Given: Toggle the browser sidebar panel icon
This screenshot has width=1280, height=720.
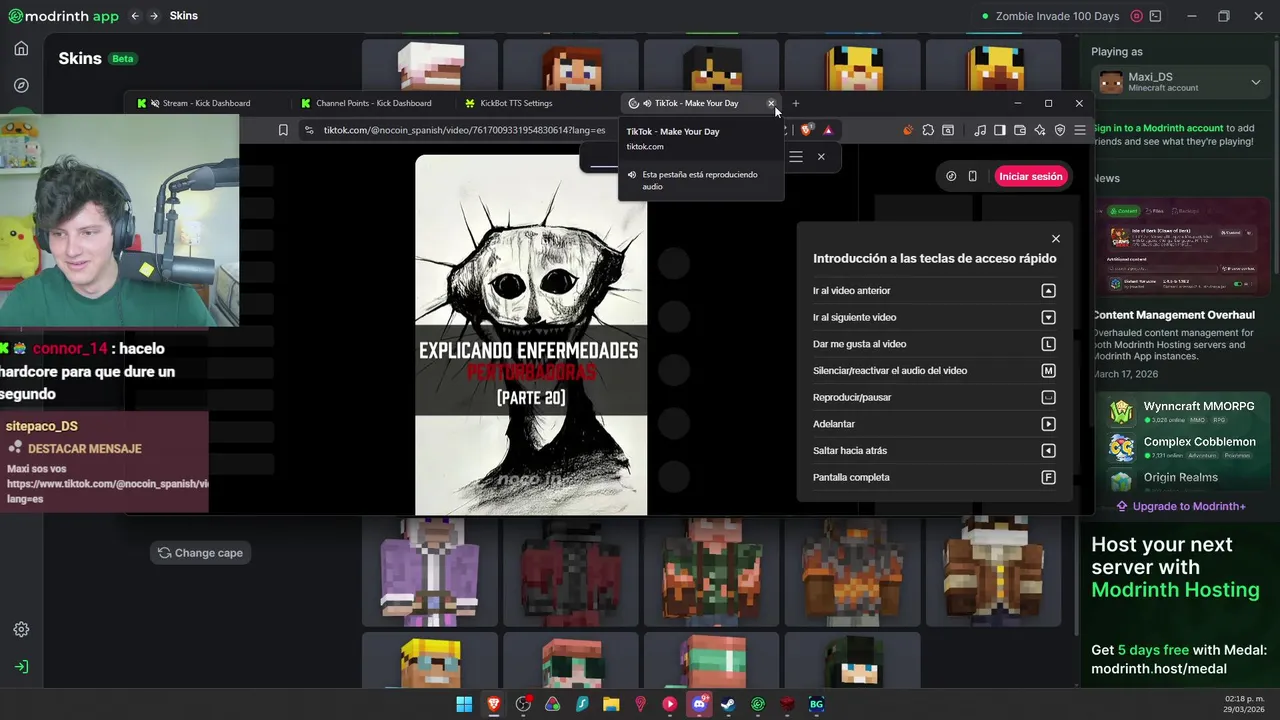Looking at the screenshot, I should (x=1000, y=130).
